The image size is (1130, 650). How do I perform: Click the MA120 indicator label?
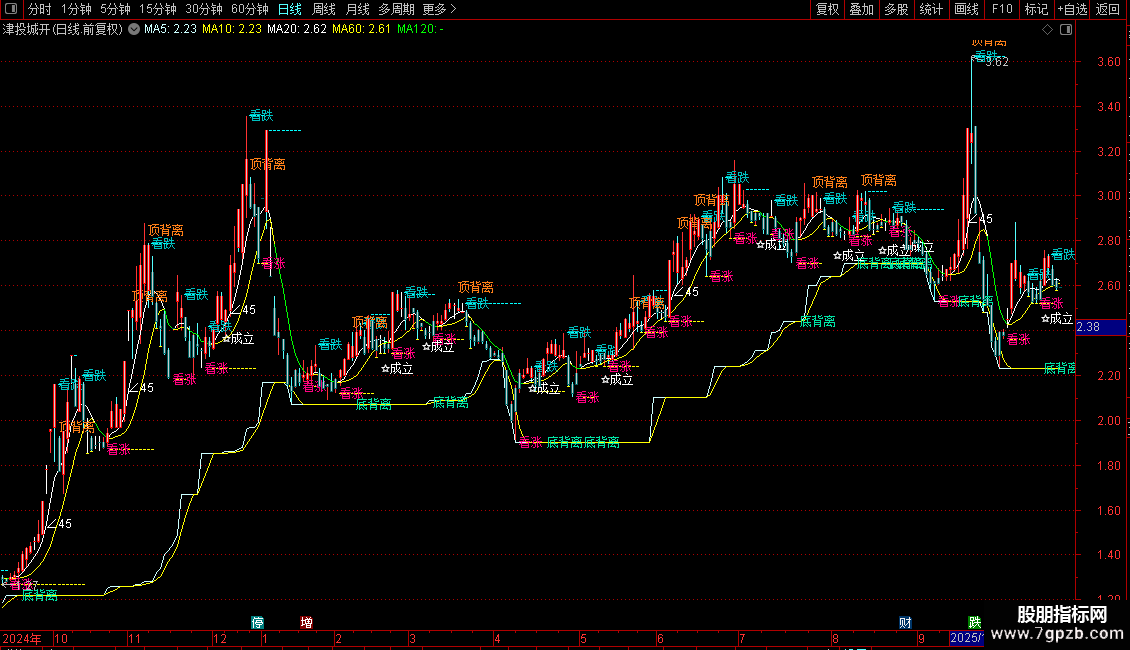click(420, 30)
